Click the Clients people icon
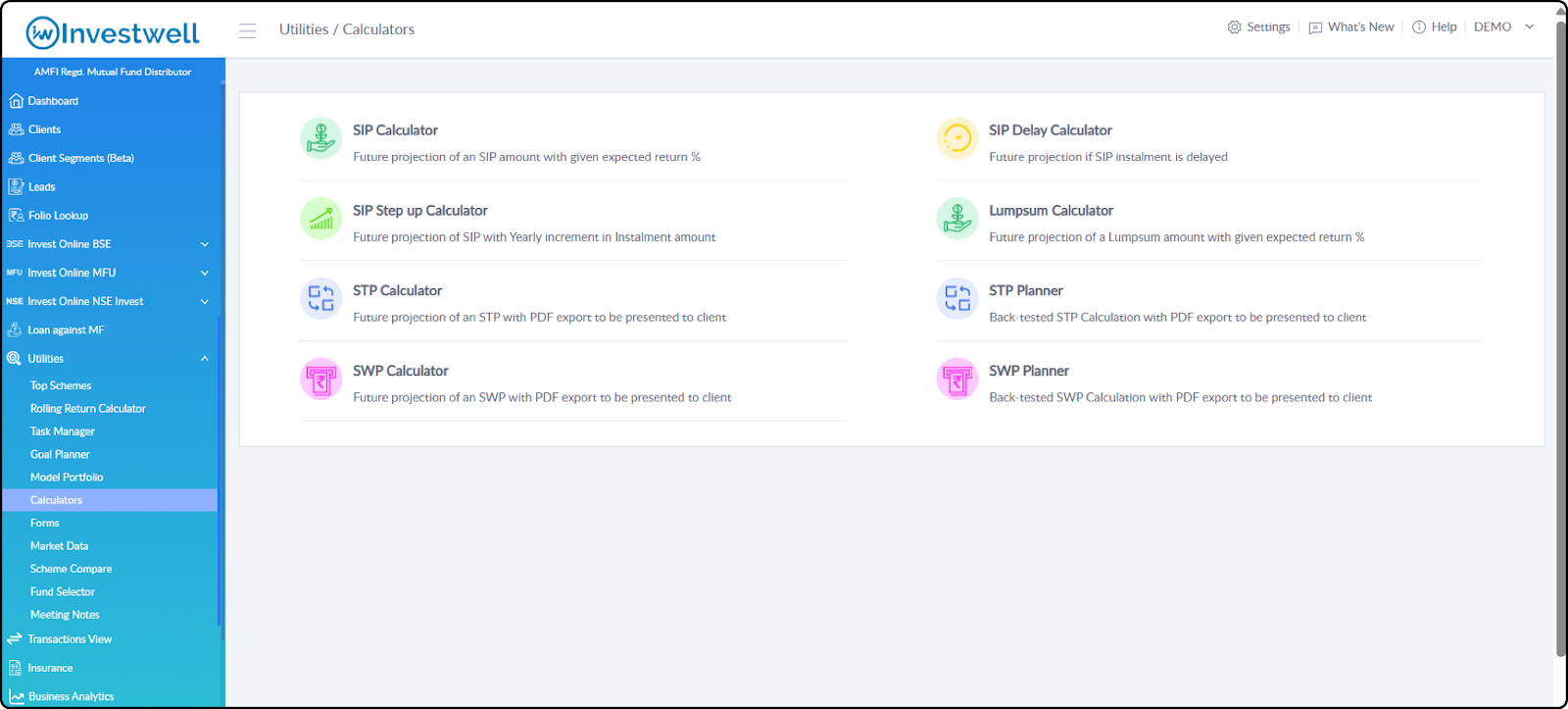Screen dimensions: 1568x709 click(x=16, y=129)
